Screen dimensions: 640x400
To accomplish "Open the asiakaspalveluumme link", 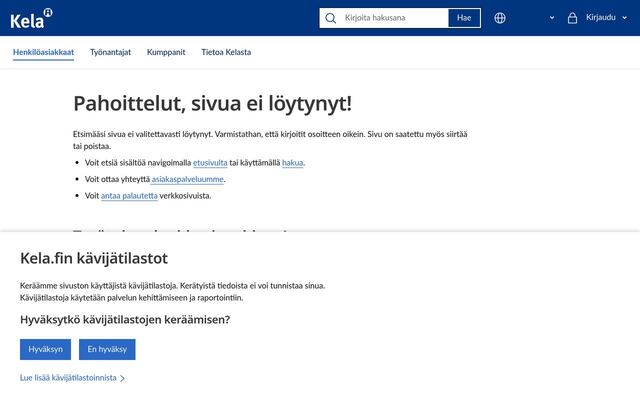I will (x=187, y=179).
